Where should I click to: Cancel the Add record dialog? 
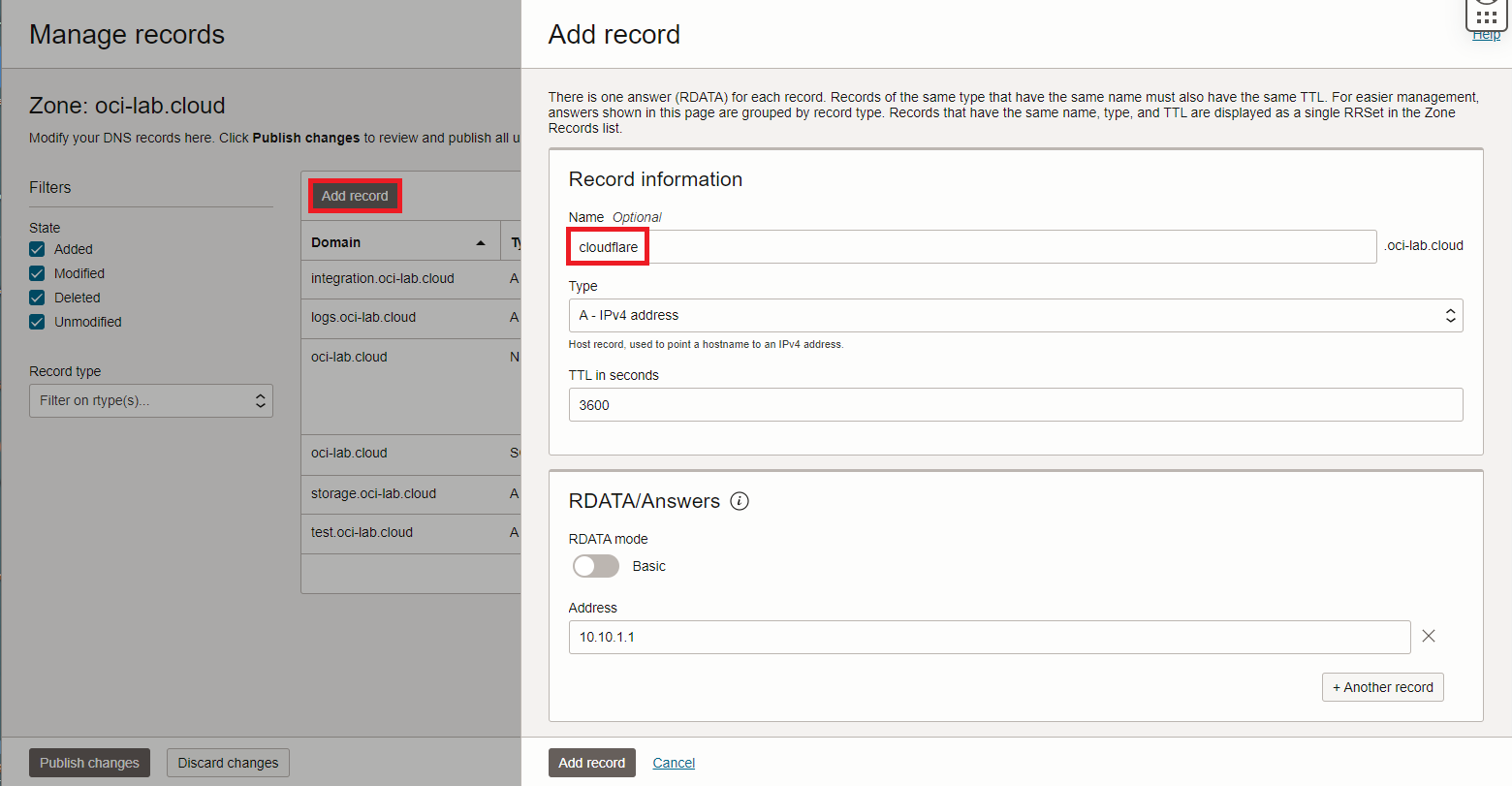(x=674, y=763)
